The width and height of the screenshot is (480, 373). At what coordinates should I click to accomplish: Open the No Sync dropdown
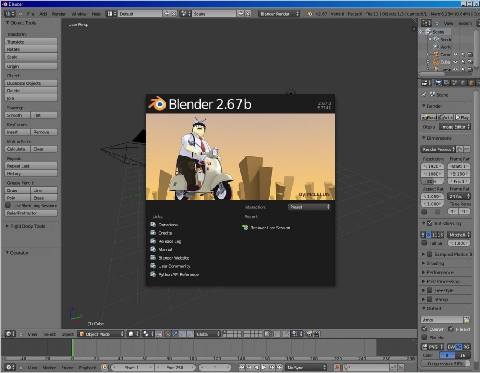306,367
